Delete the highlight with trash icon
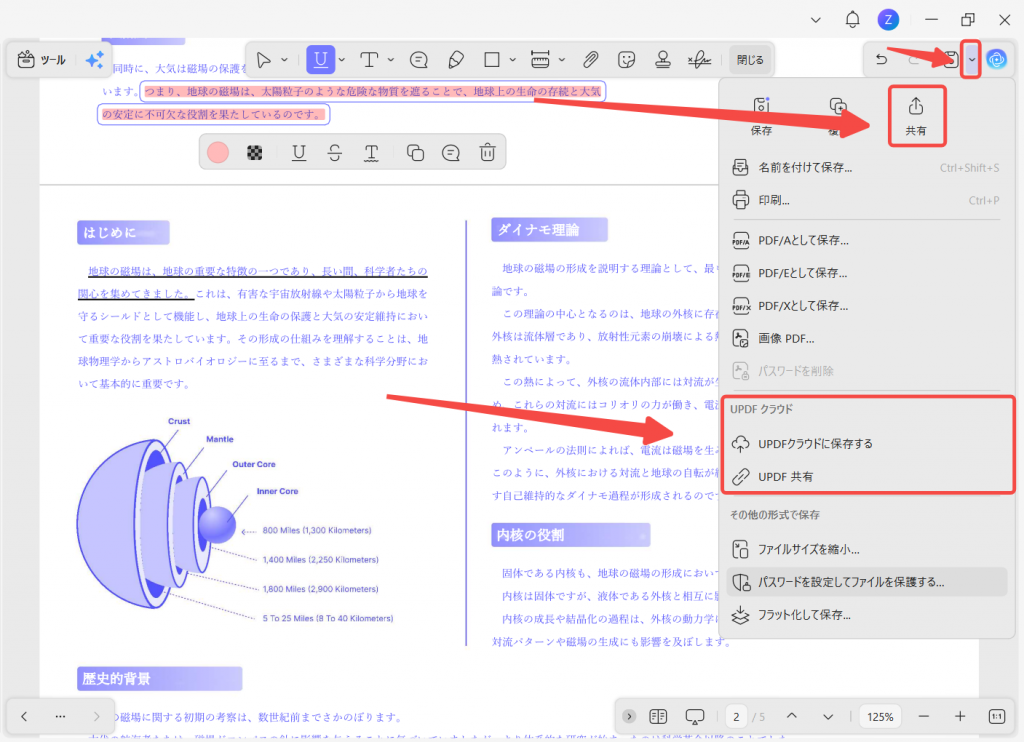1024x742 pixels. [487, 153]
